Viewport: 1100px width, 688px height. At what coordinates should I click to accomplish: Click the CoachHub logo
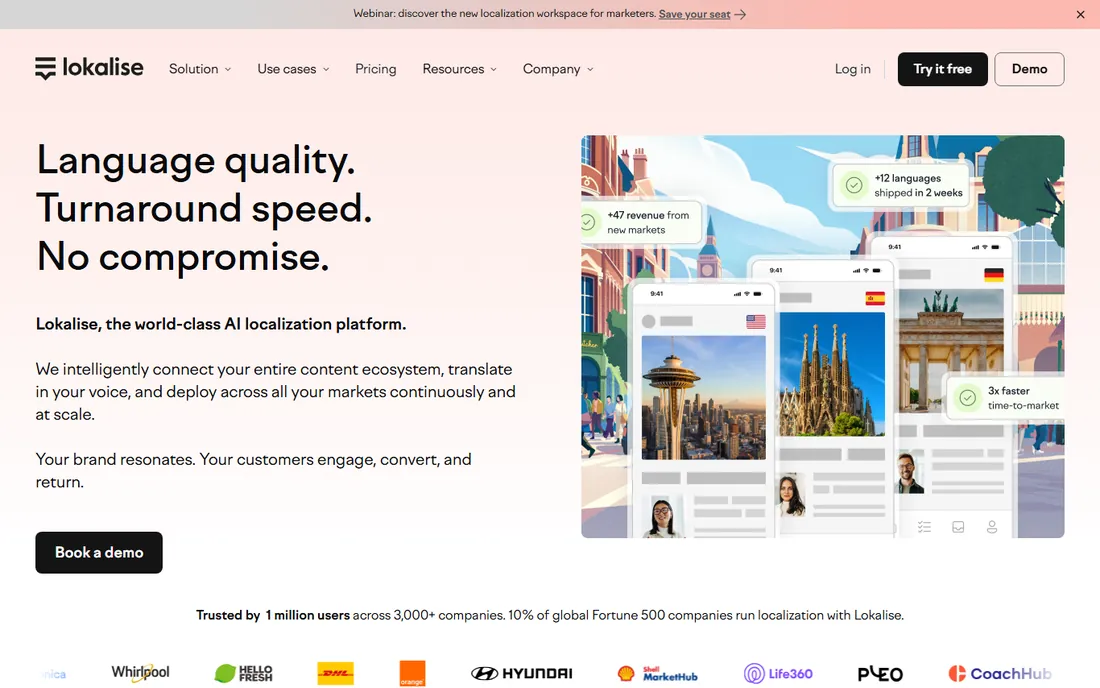[1000, 673]
